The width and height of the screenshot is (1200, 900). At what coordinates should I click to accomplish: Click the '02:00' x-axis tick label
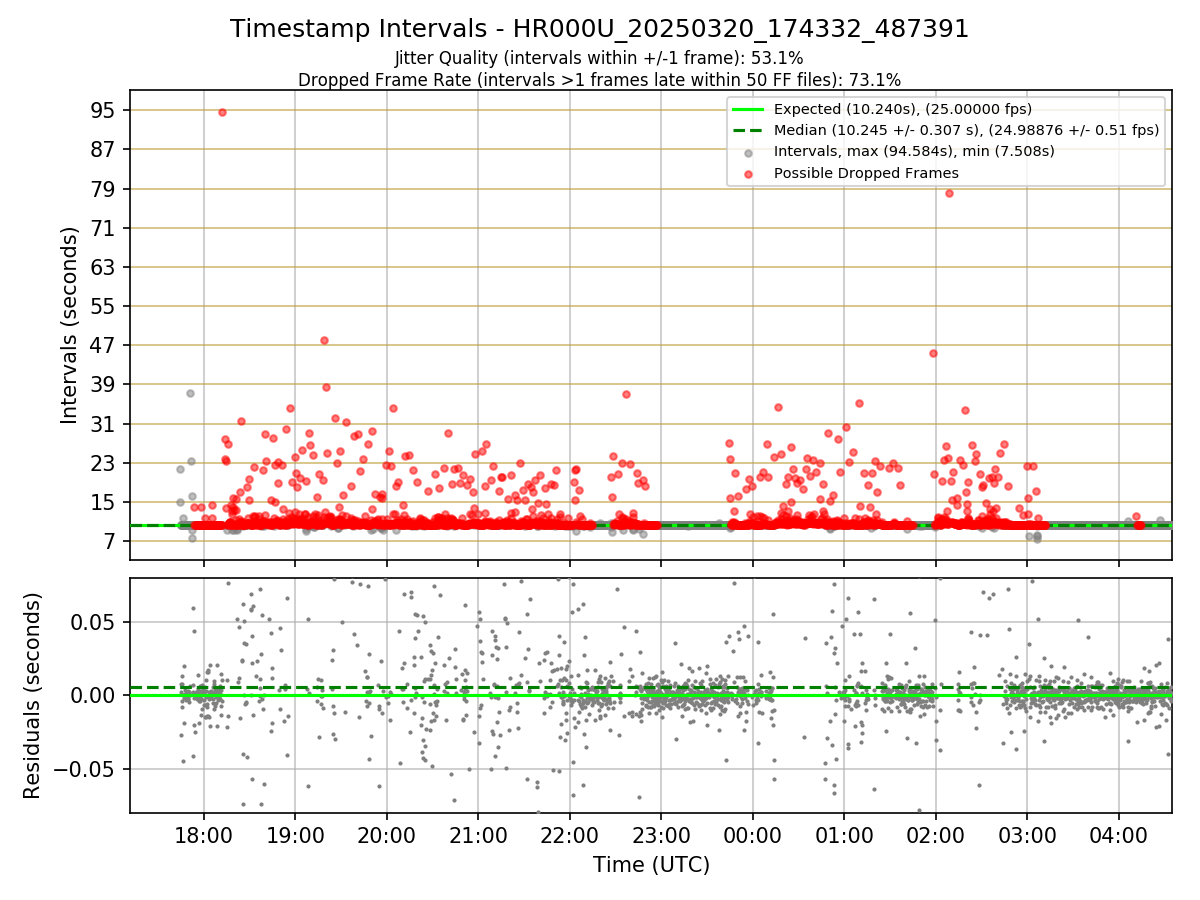pos(935,835)
